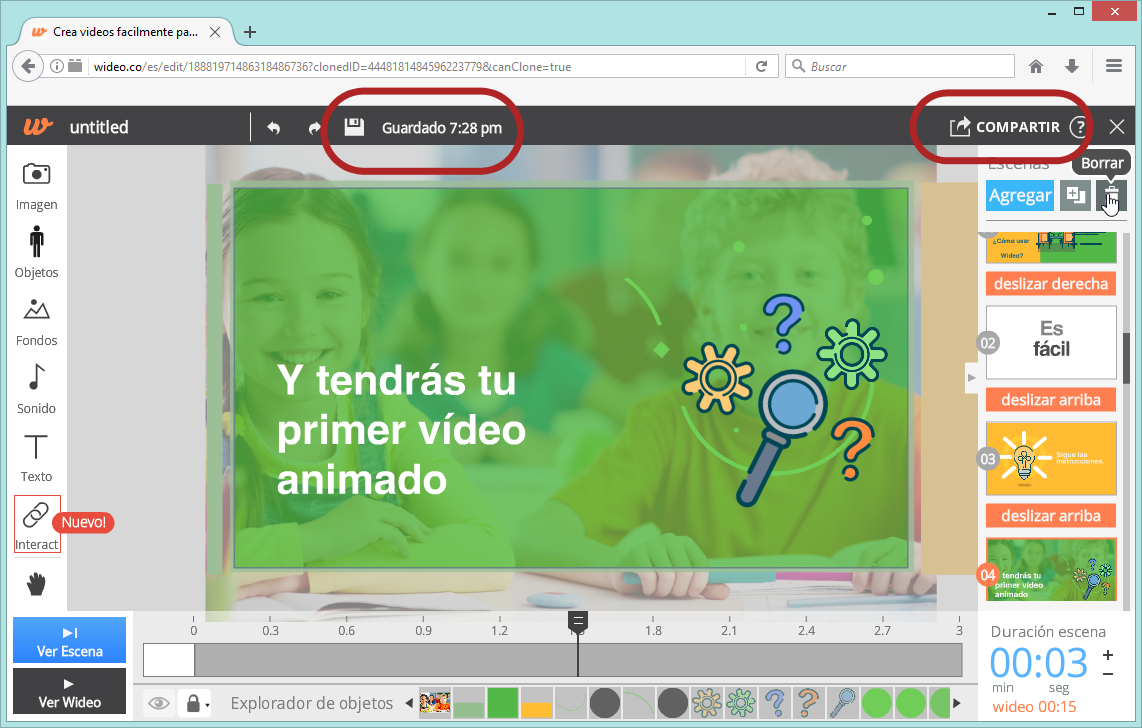Screen dimensions: 1142x728
Task: Select scene 03 lightbulb thumbnail
Action: [x=1051, y=459]
